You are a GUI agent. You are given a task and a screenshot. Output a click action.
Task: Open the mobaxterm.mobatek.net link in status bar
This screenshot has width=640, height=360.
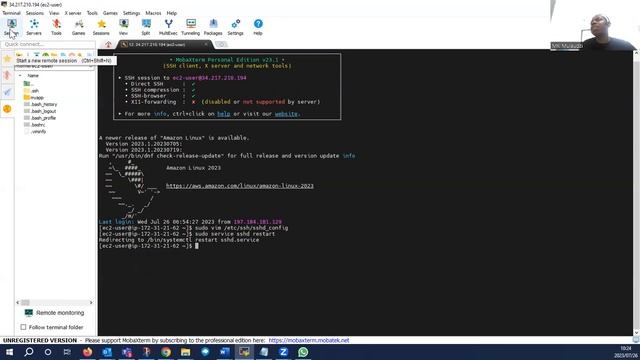click(309, 340)
